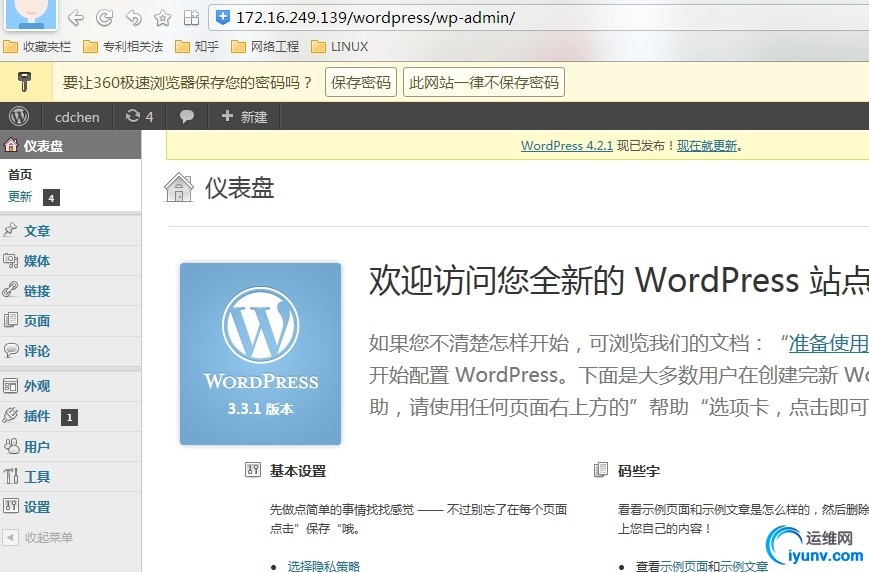This screenshot has height=572, width=869.
Task: Click the appearance icon beside 外观
Action: tap(10, 385)
